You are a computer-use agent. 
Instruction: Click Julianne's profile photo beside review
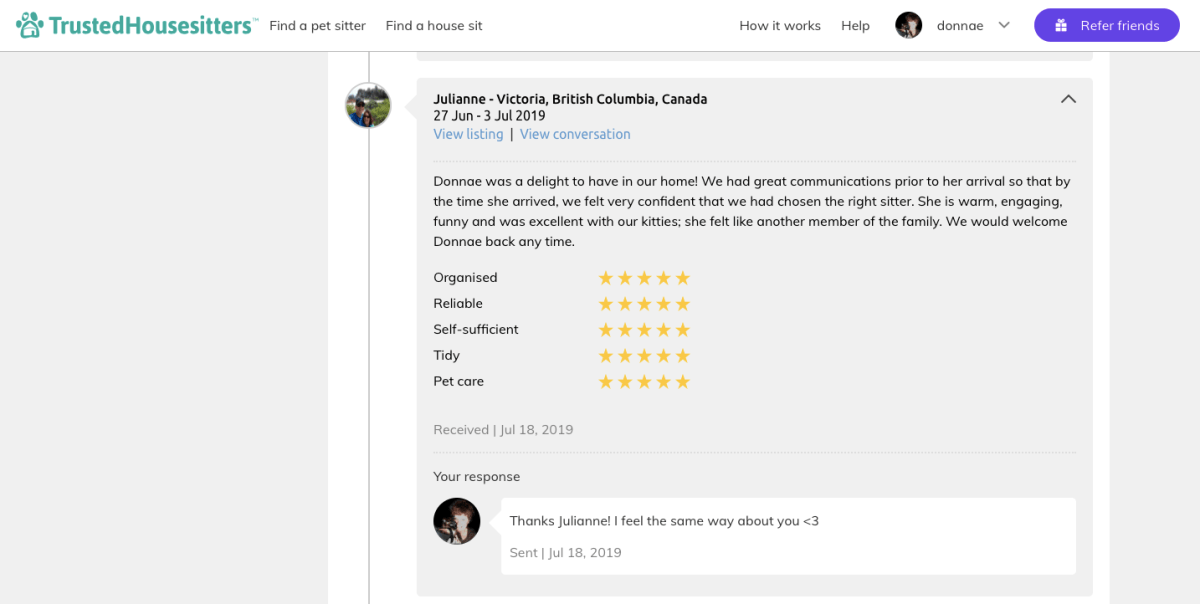(368, 105)
